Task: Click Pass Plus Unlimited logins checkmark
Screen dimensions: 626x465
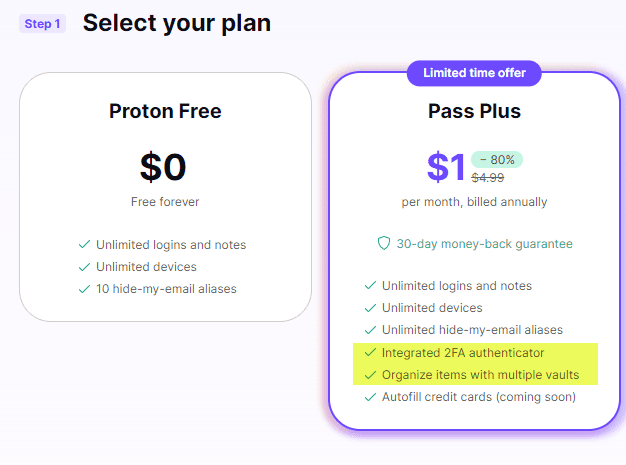Action: coord(370,286)
